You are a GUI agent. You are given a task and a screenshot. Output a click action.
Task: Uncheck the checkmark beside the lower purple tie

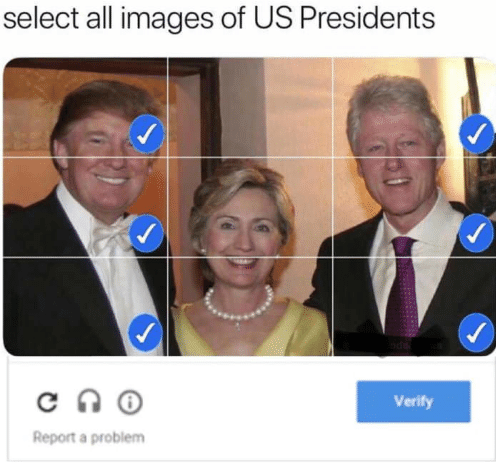pos(476,332)
